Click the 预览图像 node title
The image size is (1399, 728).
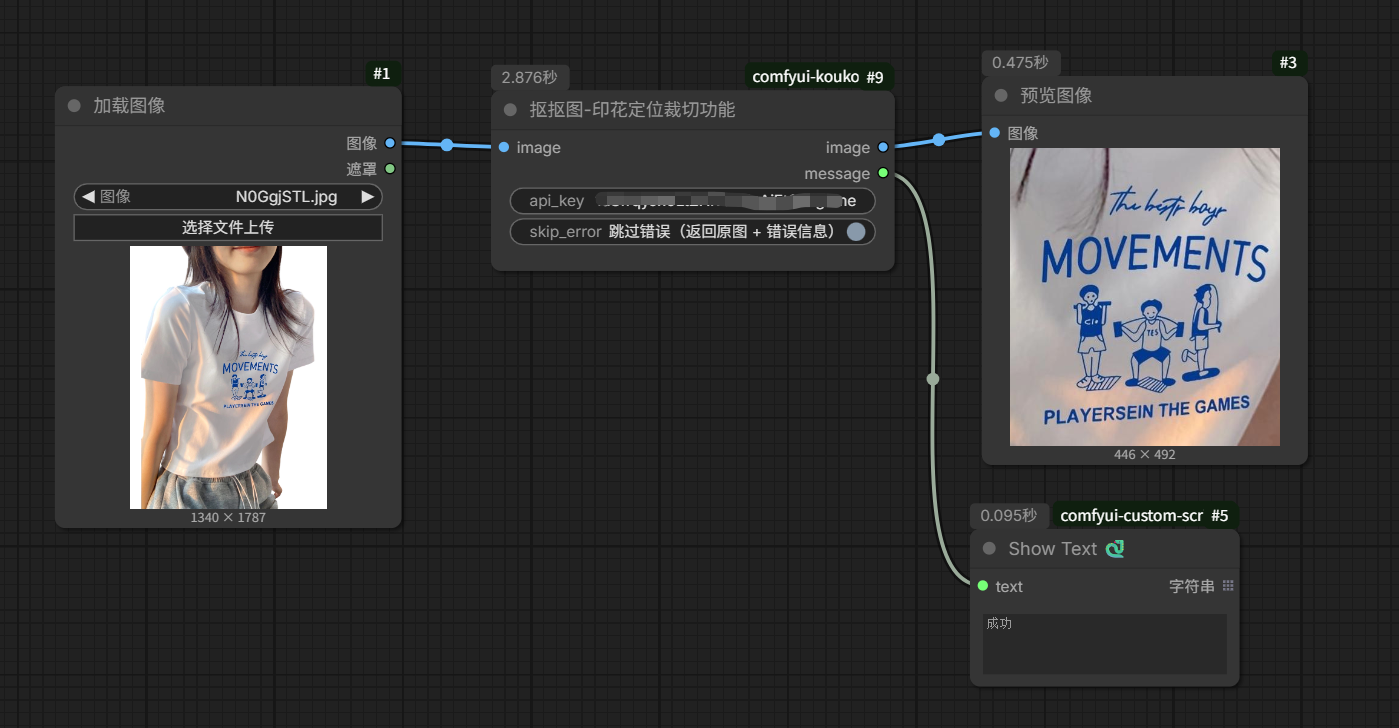click(x=1056, y=96)
